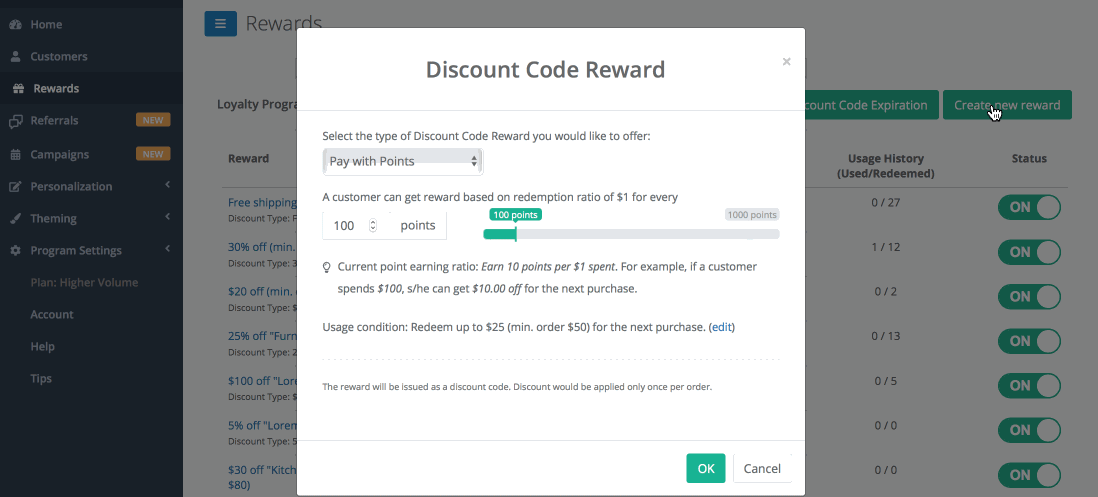1098x497 pixels.
Task: Click the redemption ratio slider handle
Action: tap(515, 234)
